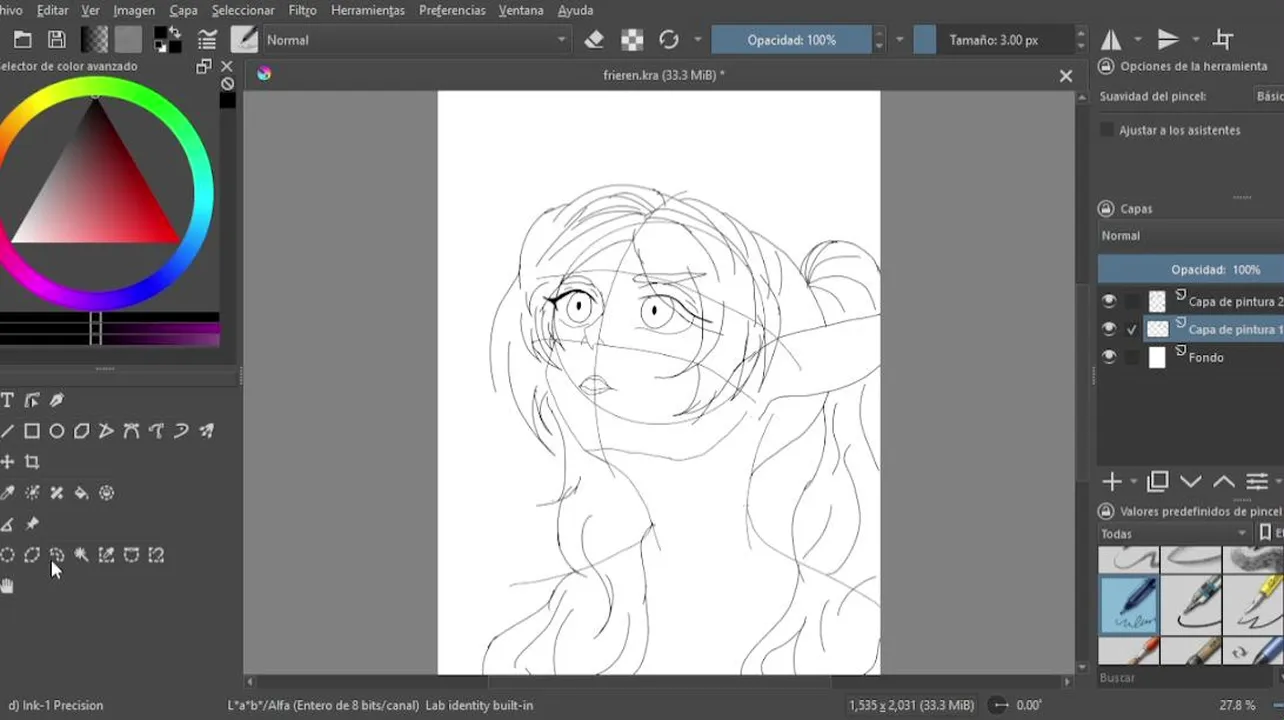Viewport: 1284px width, 720px height.
Task: Click the wrap around mode icon
Action: coord(1223,40)
